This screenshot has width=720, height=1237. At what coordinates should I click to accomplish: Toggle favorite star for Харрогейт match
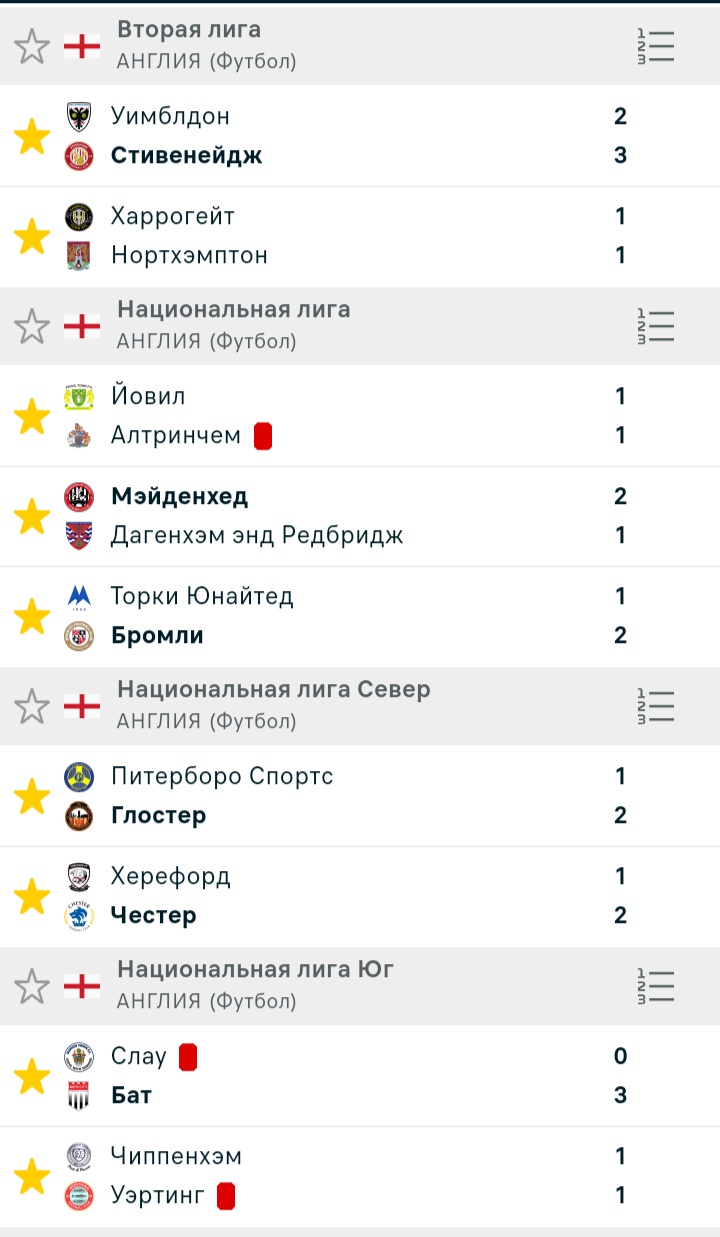(32, 236)
